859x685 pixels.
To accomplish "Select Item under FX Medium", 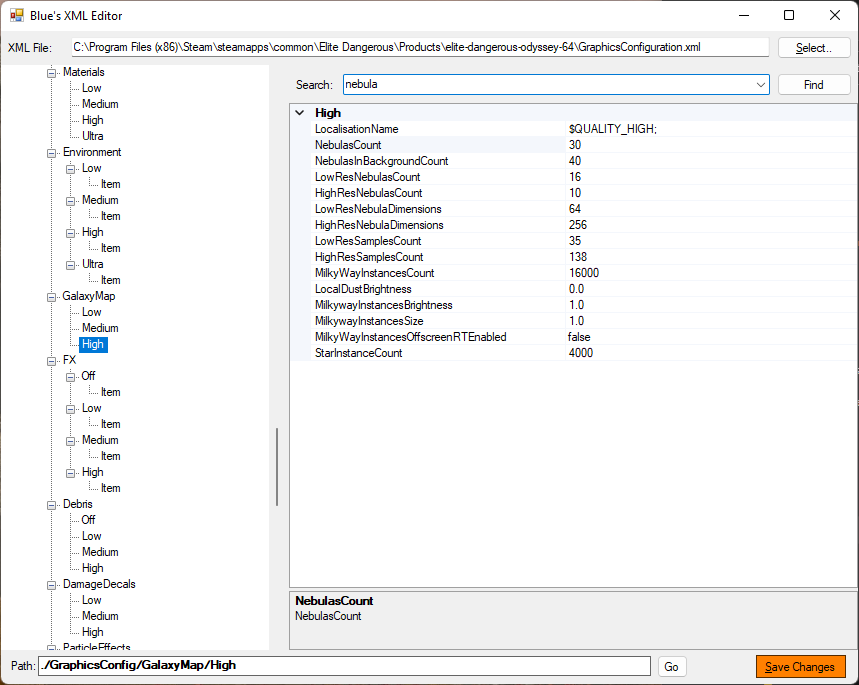I will tap(110, 456).
